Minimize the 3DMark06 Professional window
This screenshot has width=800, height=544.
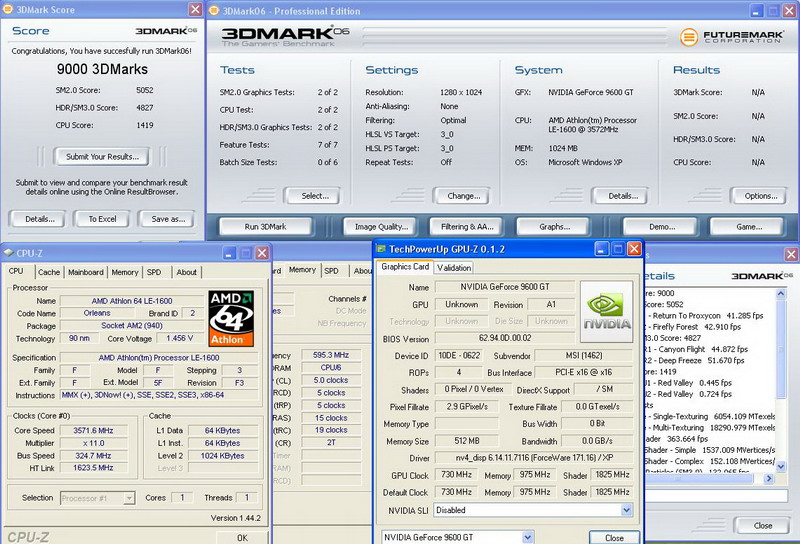[x=757, y=11]
